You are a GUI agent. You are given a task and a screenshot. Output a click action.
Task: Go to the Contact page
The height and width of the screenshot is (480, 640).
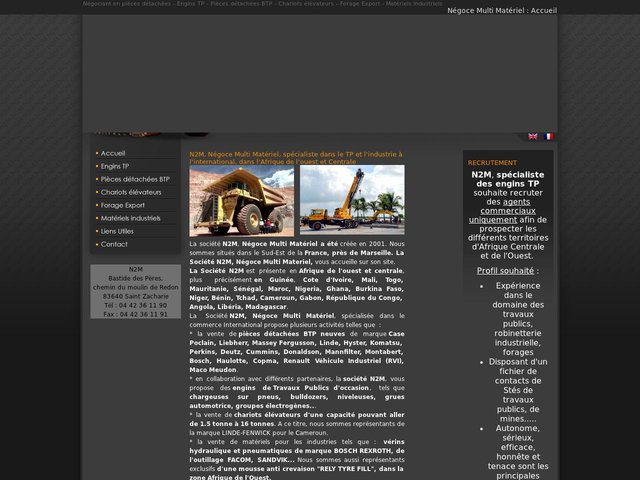(114, 244)
